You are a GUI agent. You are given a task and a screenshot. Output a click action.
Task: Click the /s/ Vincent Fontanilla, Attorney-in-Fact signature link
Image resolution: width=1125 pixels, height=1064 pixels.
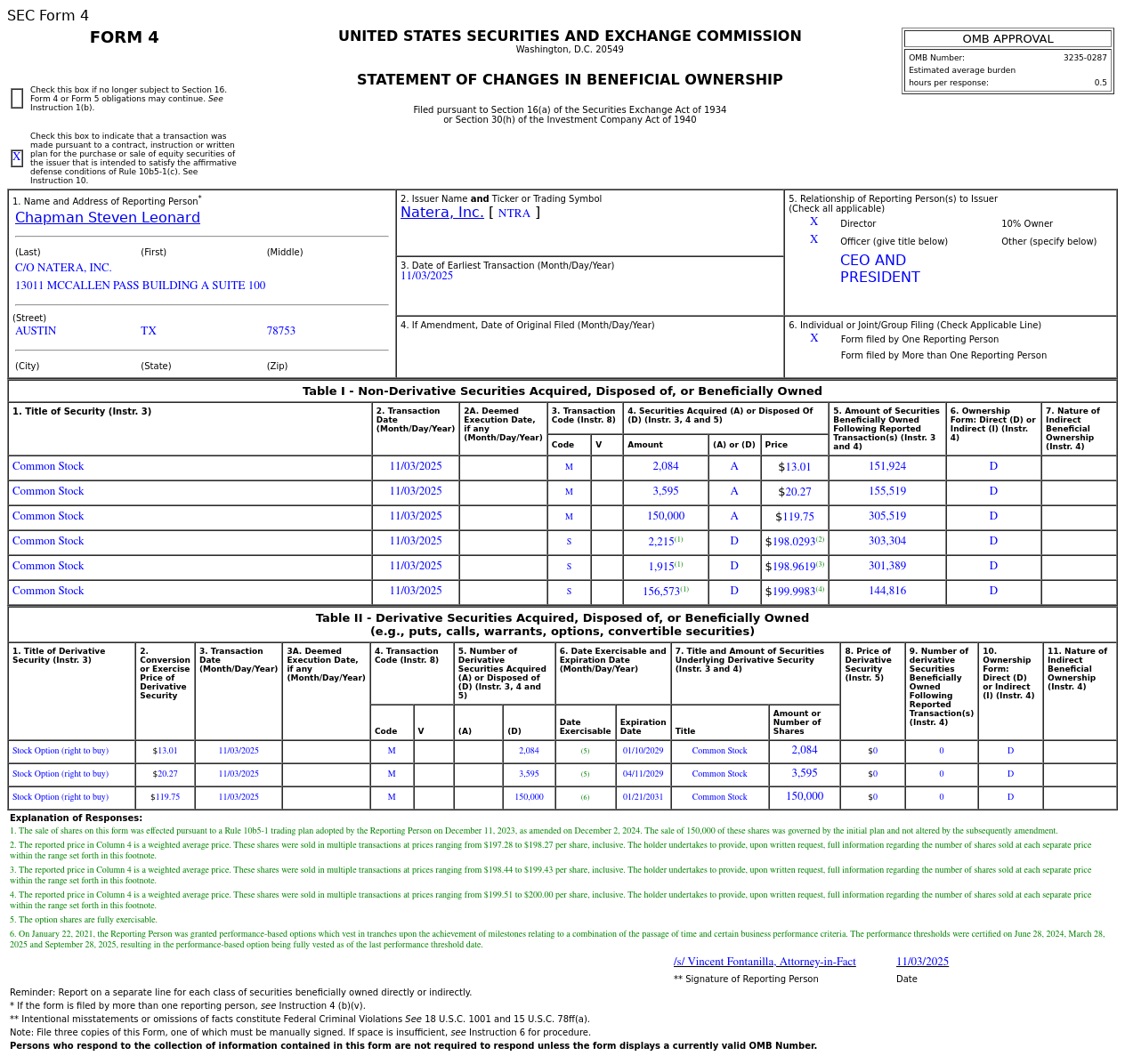tap(764, 962)
